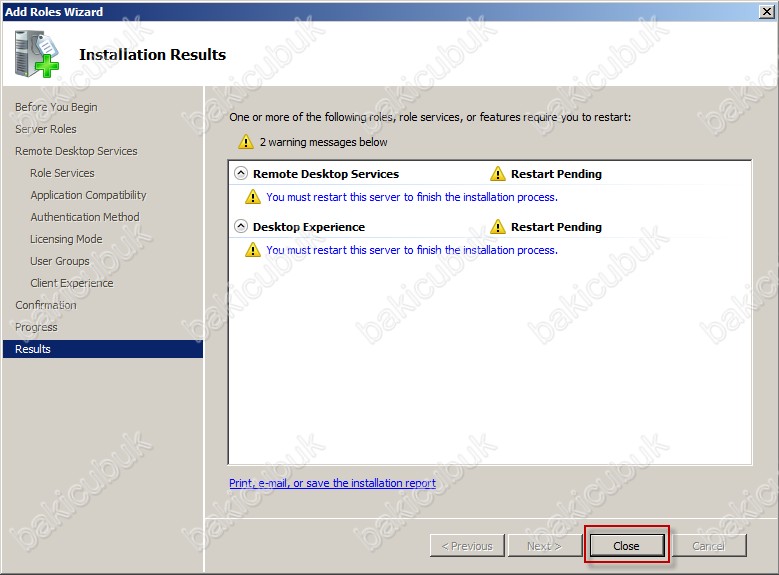Select the Server Roles step
This screenshot has height=575, width=779.
pos(46,129)
